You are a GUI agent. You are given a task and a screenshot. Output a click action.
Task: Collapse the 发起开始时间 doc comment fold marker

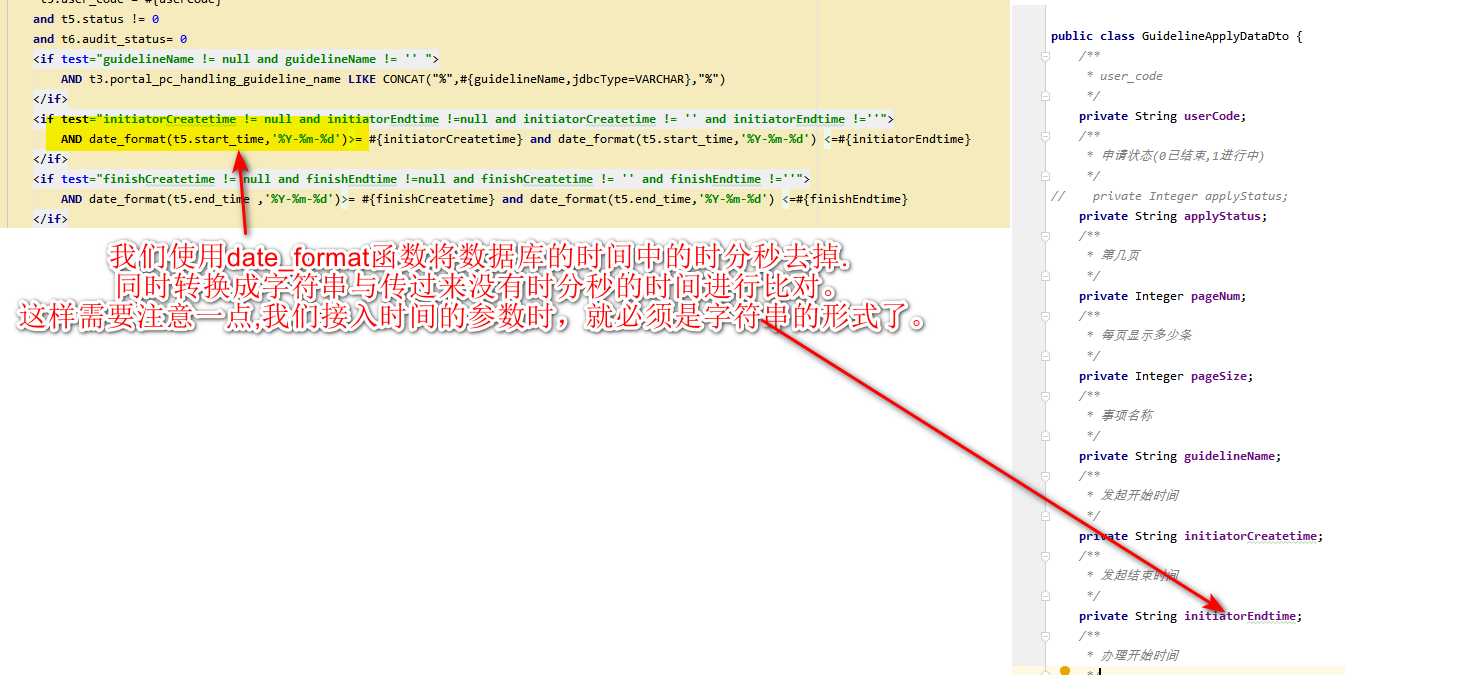pyautogui.click(x=1045, y=476)
